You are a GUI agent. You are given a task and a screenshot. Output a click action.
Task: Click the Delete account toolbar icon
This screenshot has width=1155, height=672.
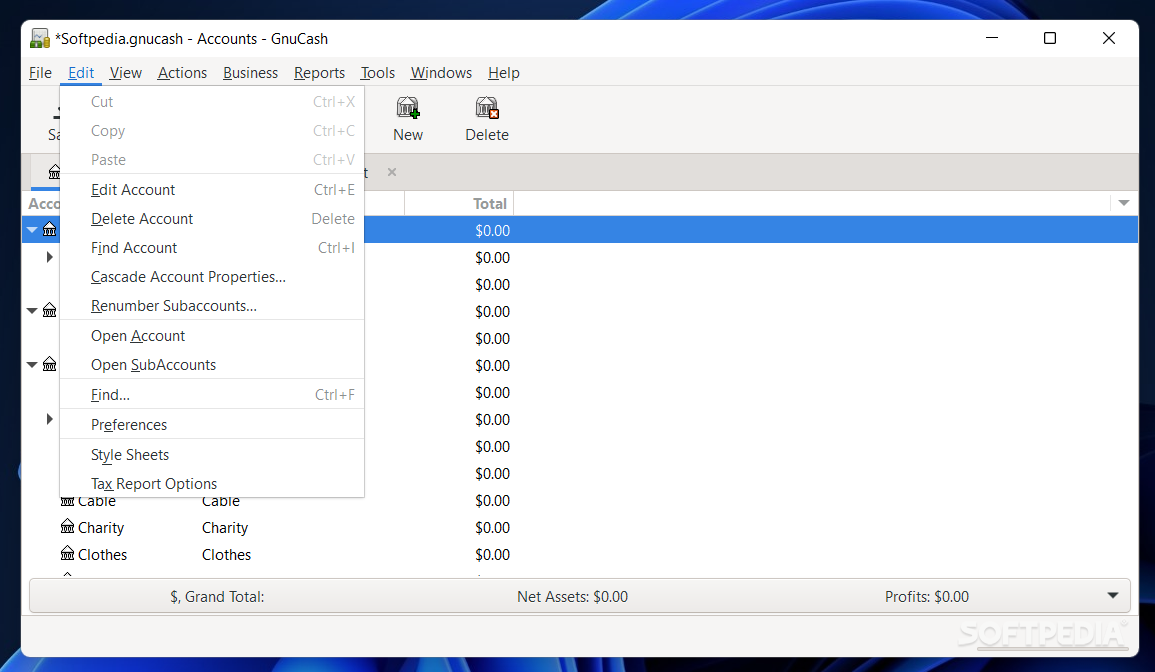(x=486, y=108)
